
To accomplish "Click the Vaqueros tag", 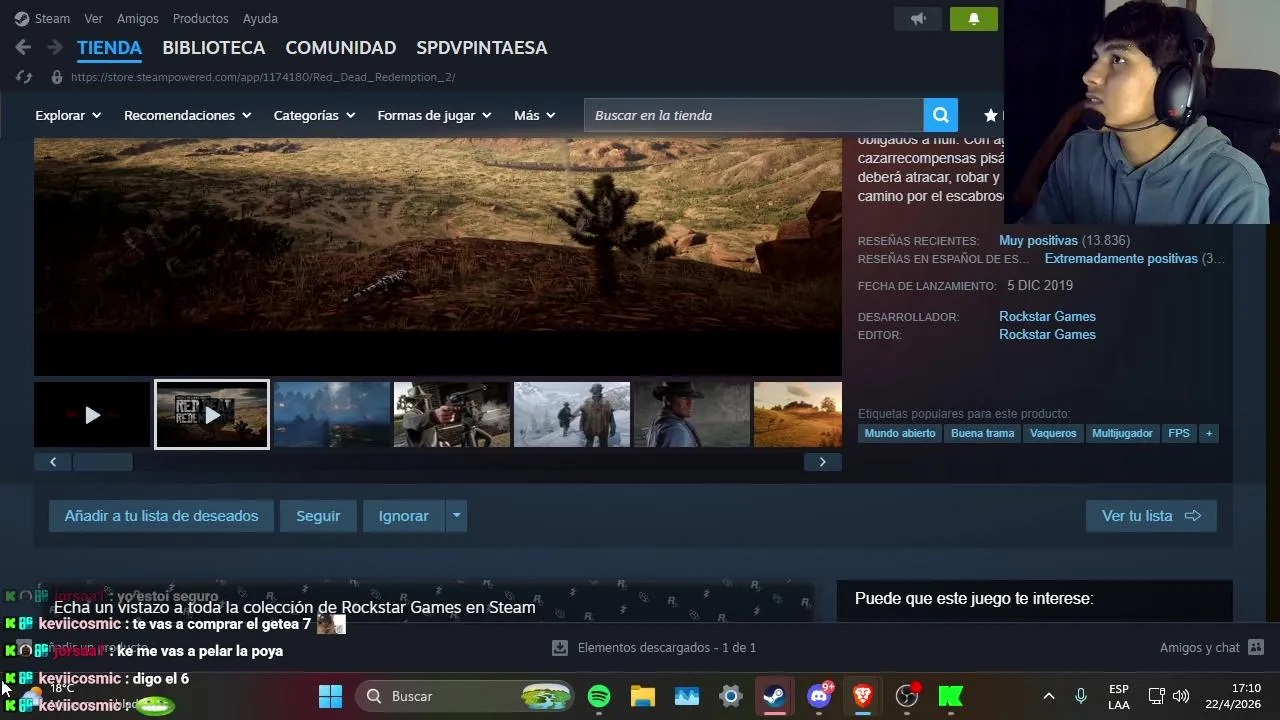I will click(x=1053, y=433).
